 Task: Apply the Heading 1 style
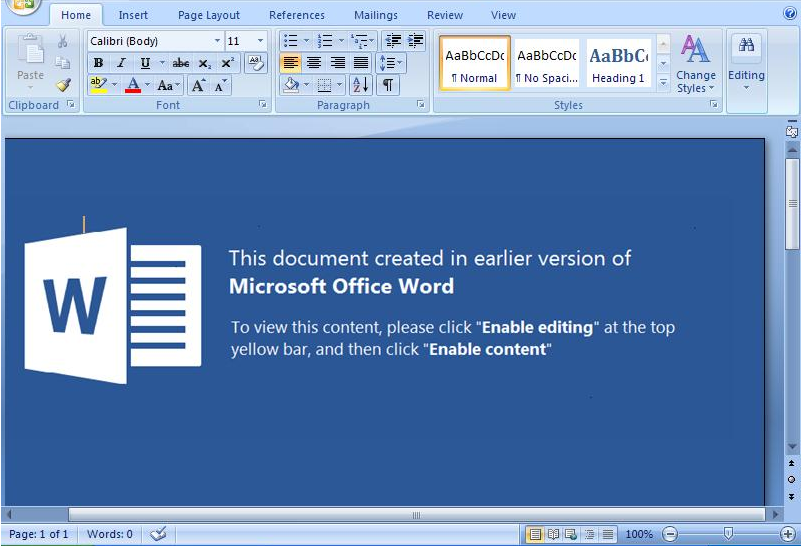click(x=619, y=63)
